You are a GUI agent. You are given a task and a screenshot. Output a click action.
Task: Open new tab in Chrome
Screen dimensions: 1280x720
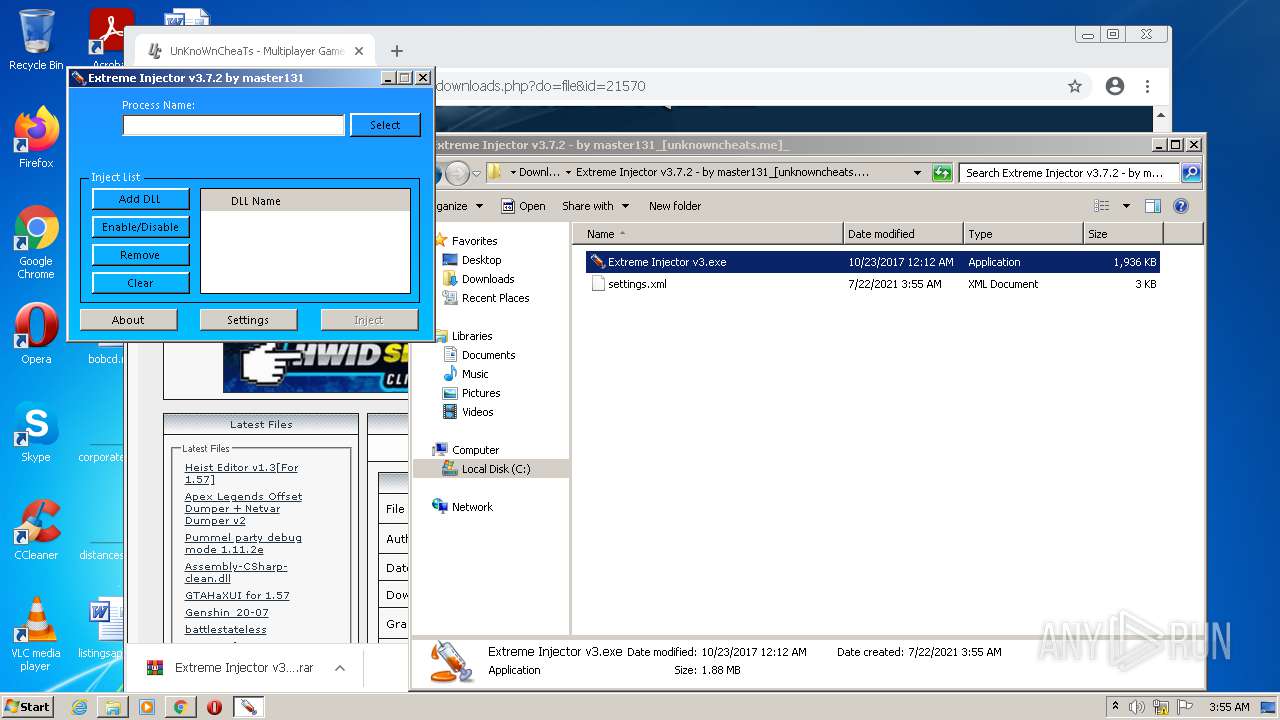(x=397, y=51)
